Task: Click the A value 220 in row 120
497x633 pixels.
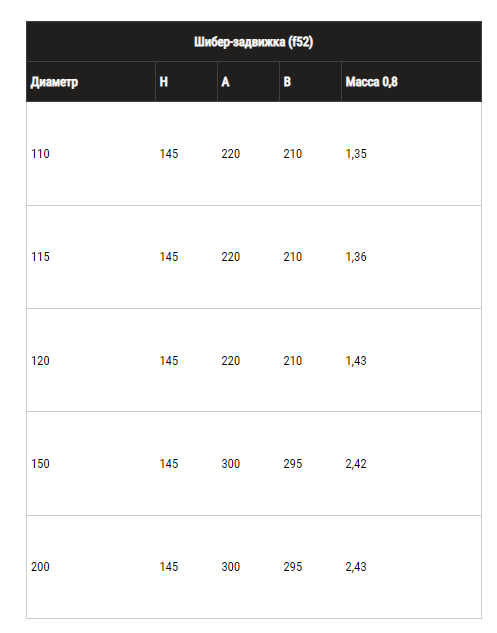Action: tap(231, 361)
